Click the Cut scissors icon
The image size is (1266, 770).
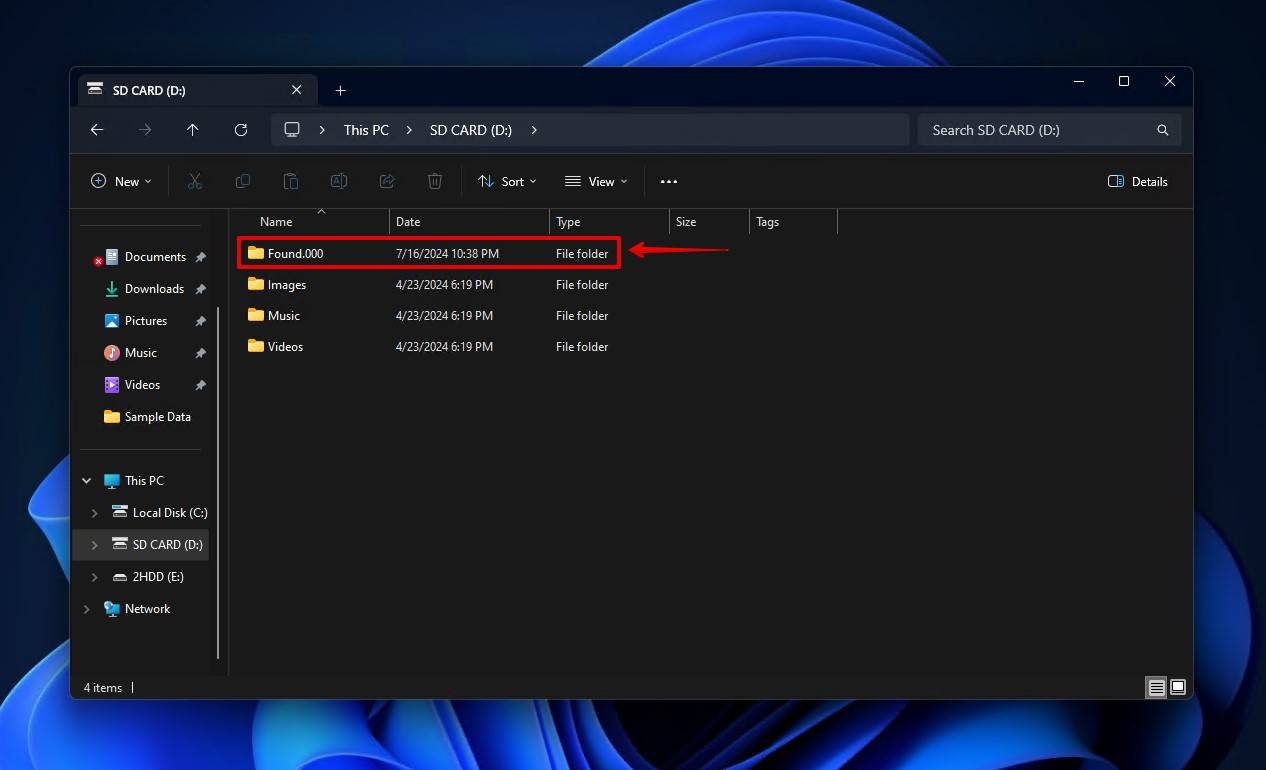tap(195, 181)
